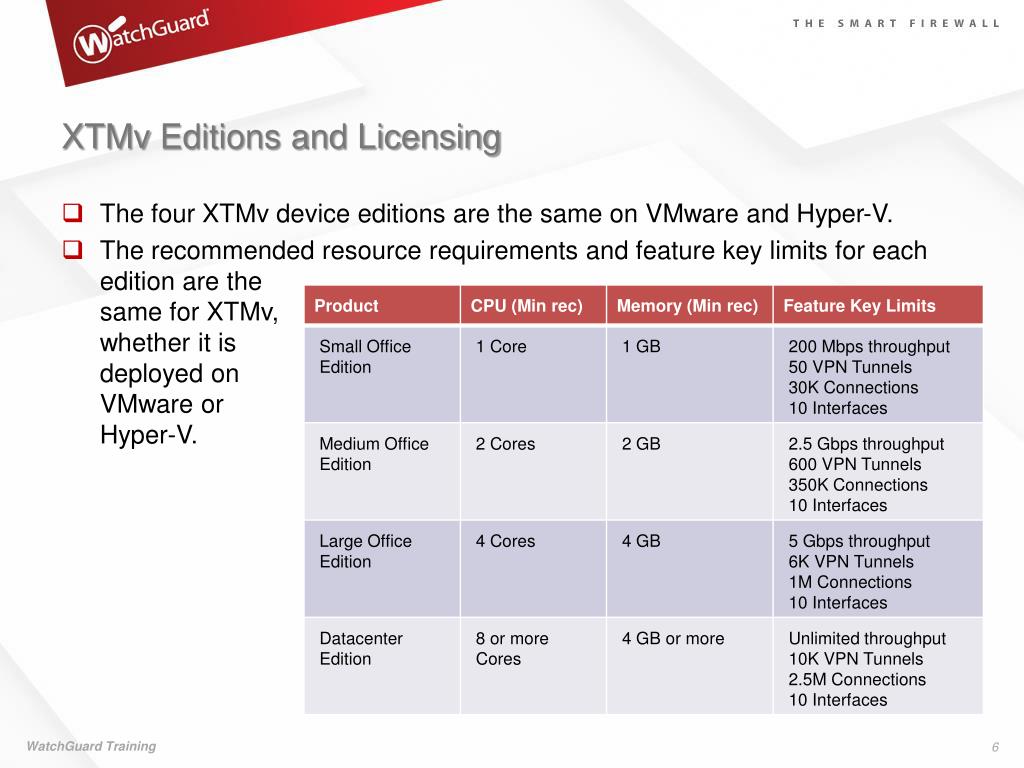
Task: Click '6K VPN Tunnels' text
Action: tap(851, 562)
